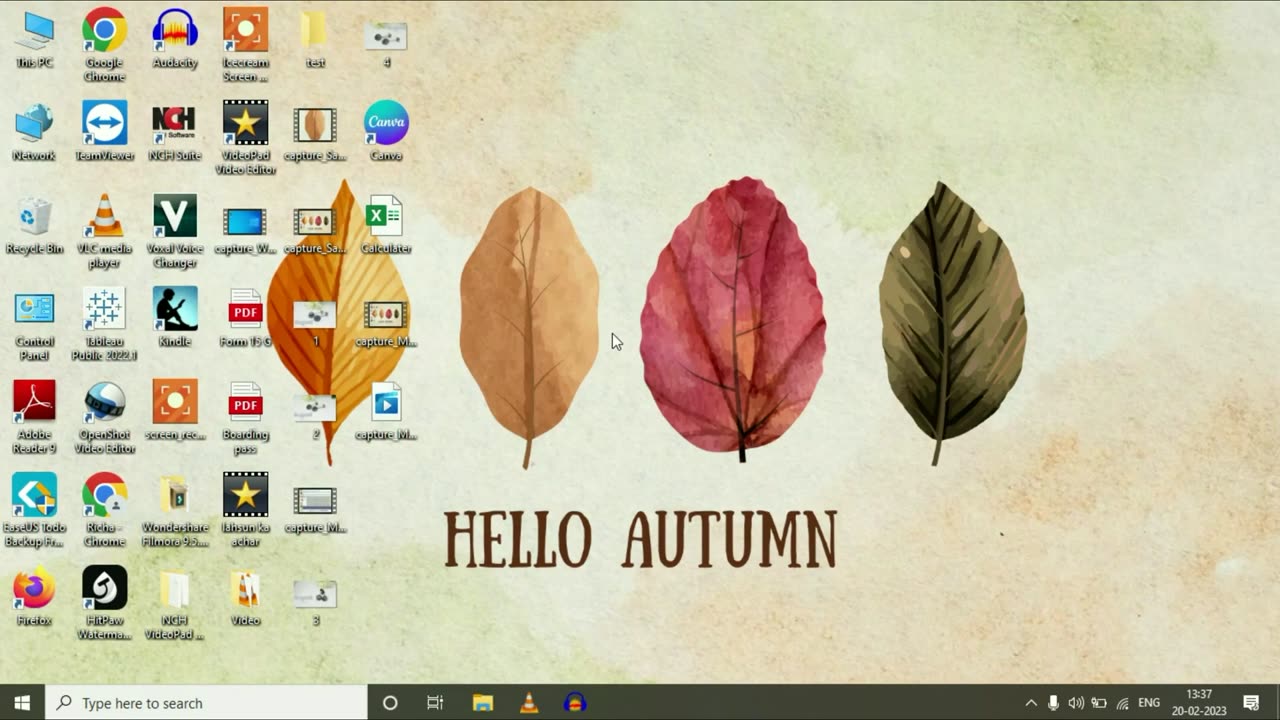Click the battery status tray icon

click(1099, 703)
